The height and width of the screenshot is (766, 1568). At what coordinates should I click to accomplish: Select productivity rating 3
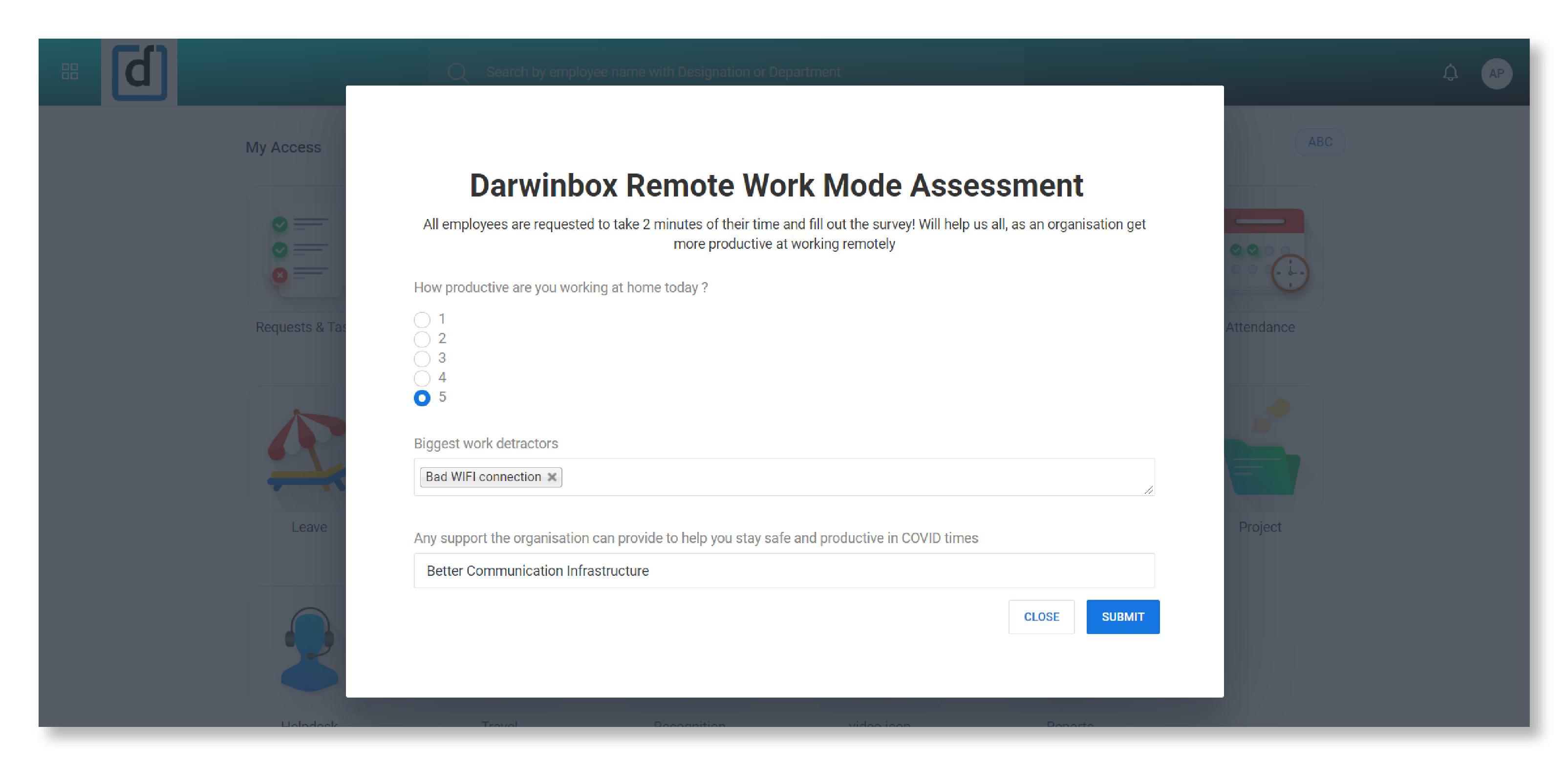[422, 358]
